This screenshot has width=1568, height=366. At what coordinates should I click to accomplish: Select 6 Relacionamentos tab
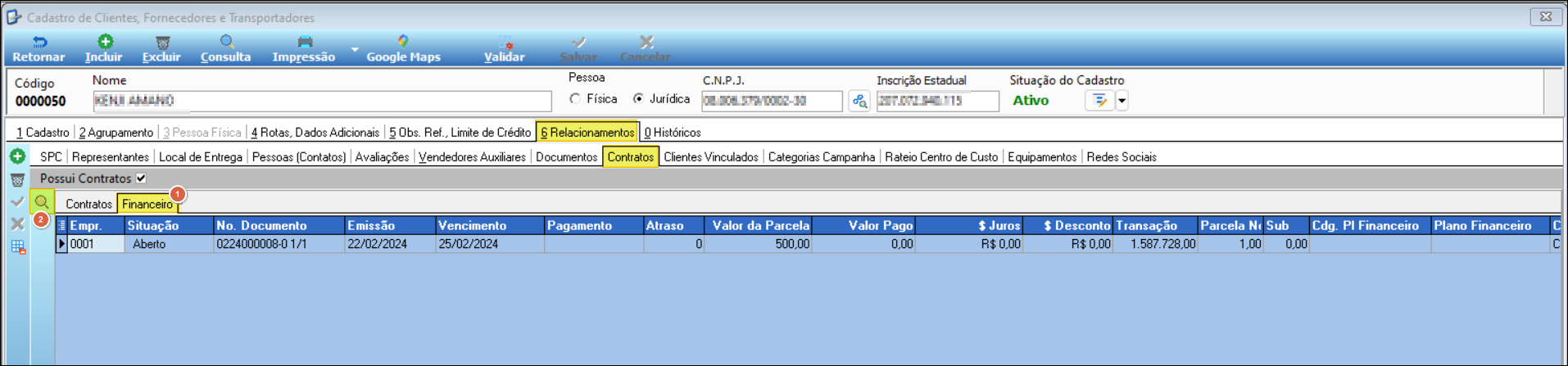click(587, 132)
